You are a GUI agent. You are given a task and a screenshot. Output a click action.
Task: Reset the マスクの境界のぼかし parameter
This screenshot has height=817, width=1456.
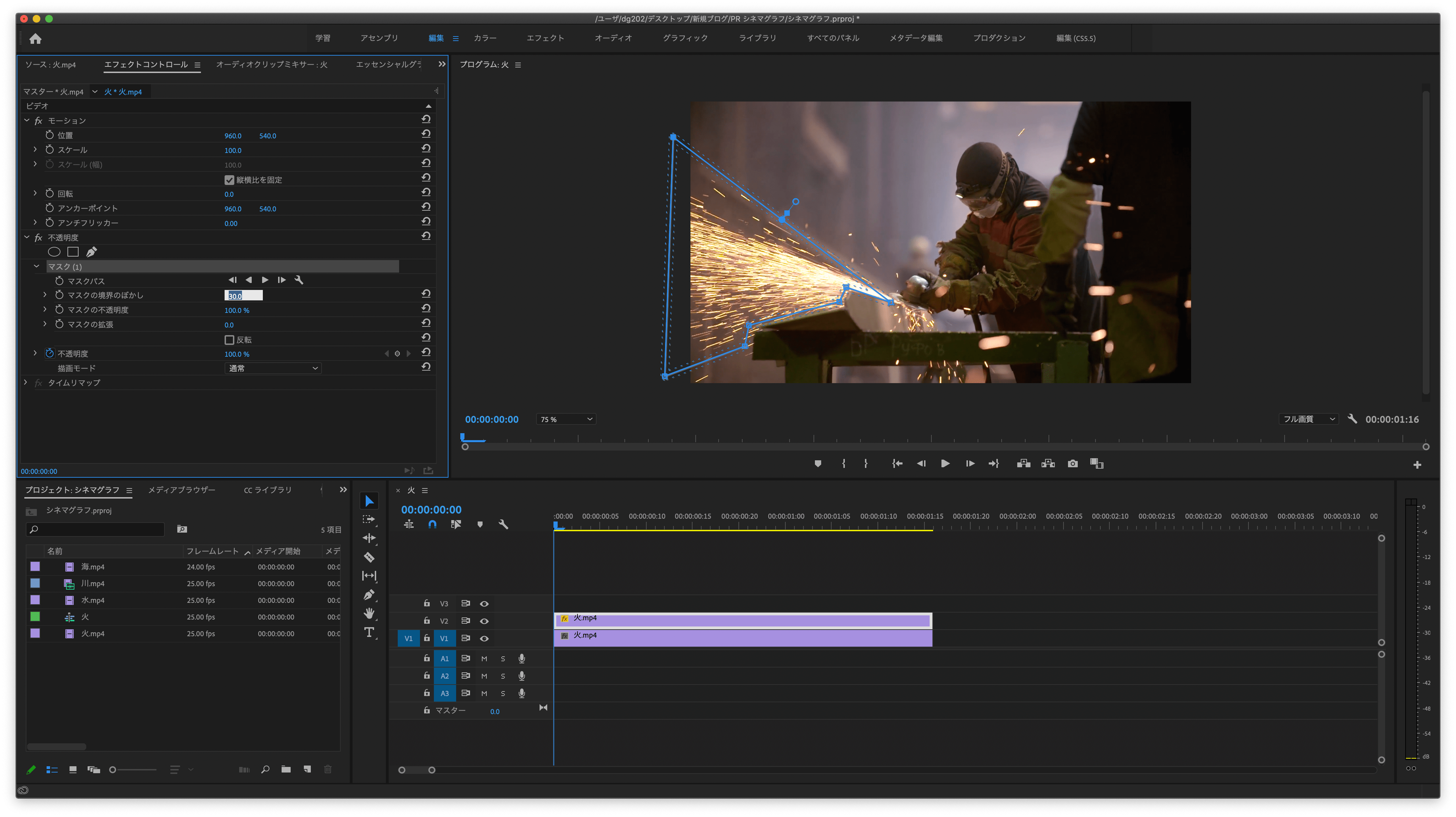pyautogui.click(x=426, y=293)
